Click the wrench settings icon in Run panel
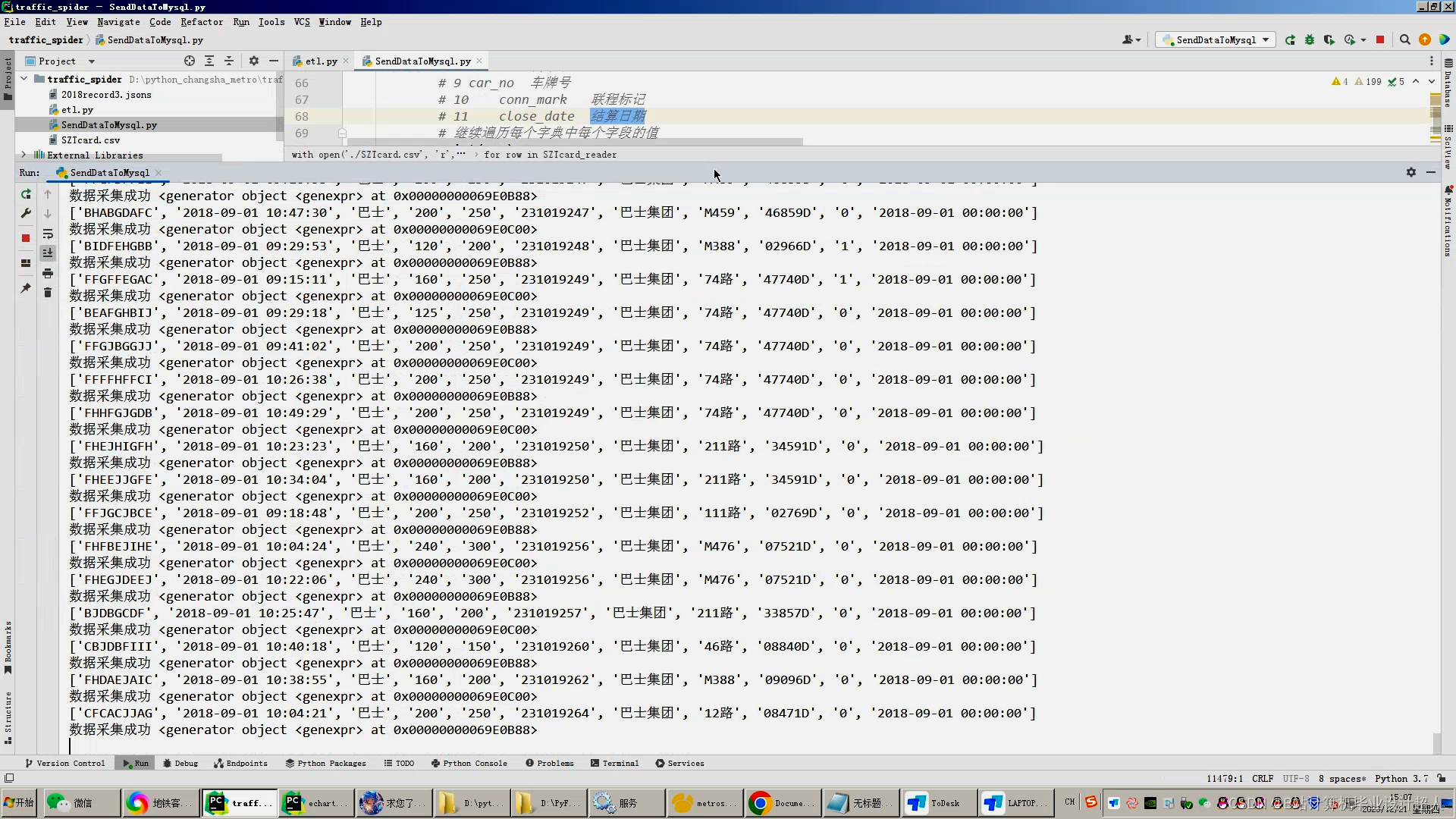 [x=26, y=214]
